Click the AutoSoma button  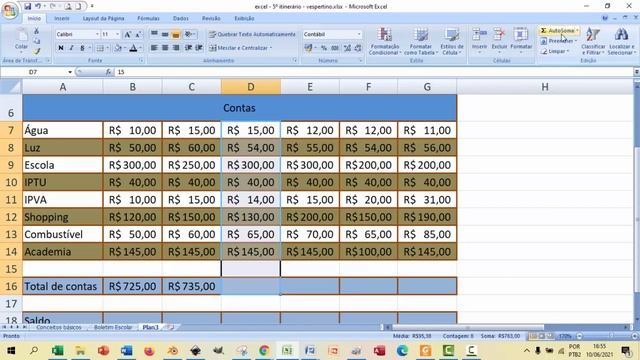click(x=559, y=31)
